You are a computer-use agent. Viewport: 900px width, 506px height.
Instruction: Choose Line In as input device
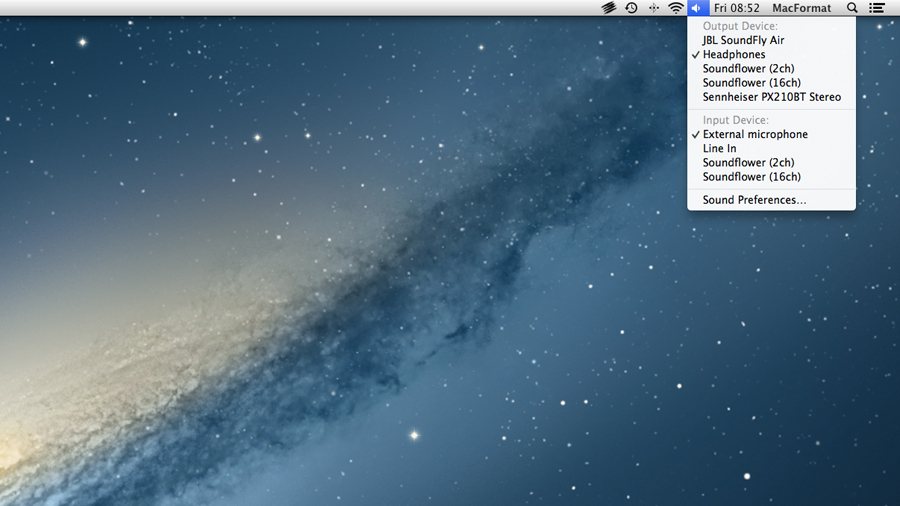tap(771, 148)
